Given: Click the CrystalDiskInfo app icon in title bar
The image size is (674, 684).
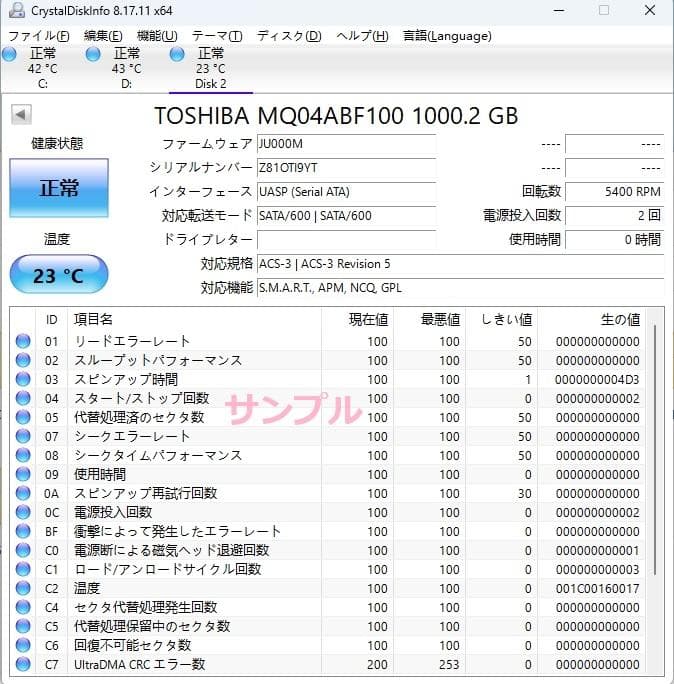Looking at the screenshot, I should (17, 10).
